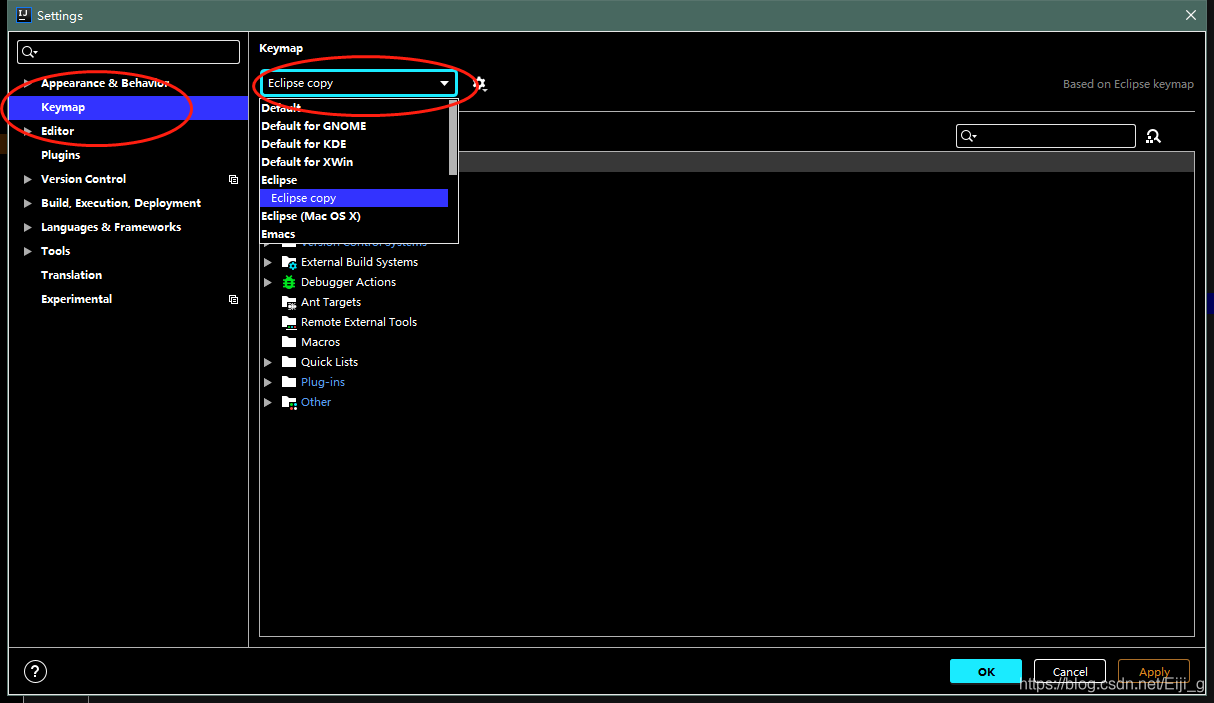Click project-level icon beside Version Control
This screenshot has width=1214, height=703.
[233, 179]
